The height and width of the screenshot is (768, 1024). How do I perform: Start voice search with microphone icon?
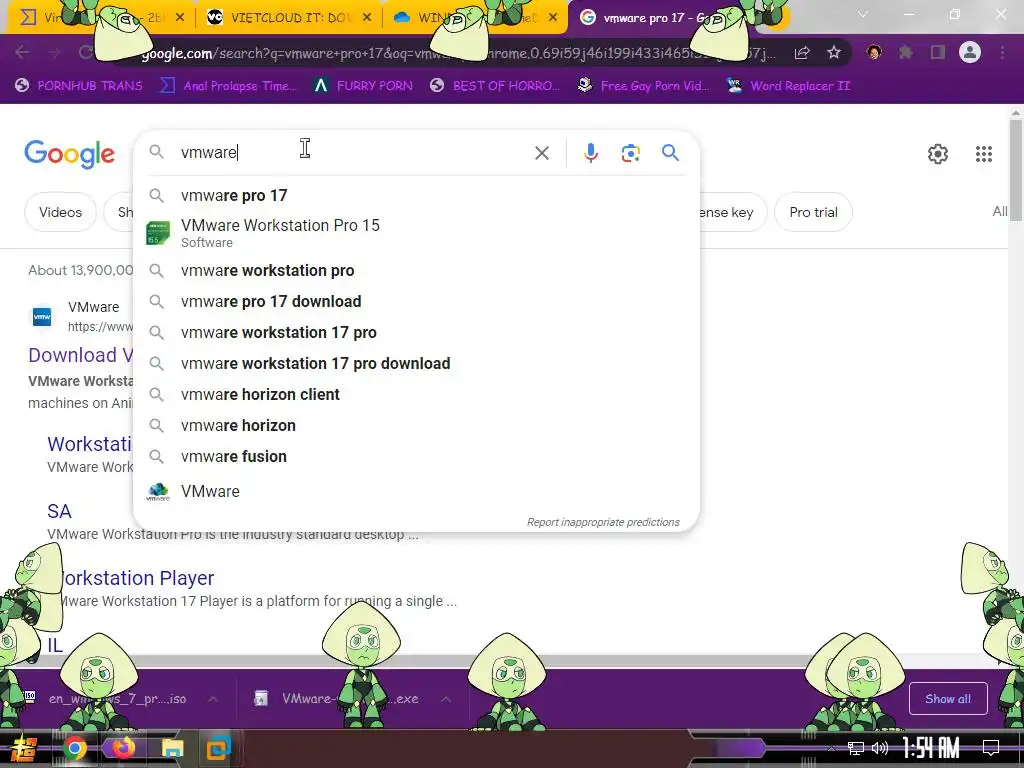590,153
